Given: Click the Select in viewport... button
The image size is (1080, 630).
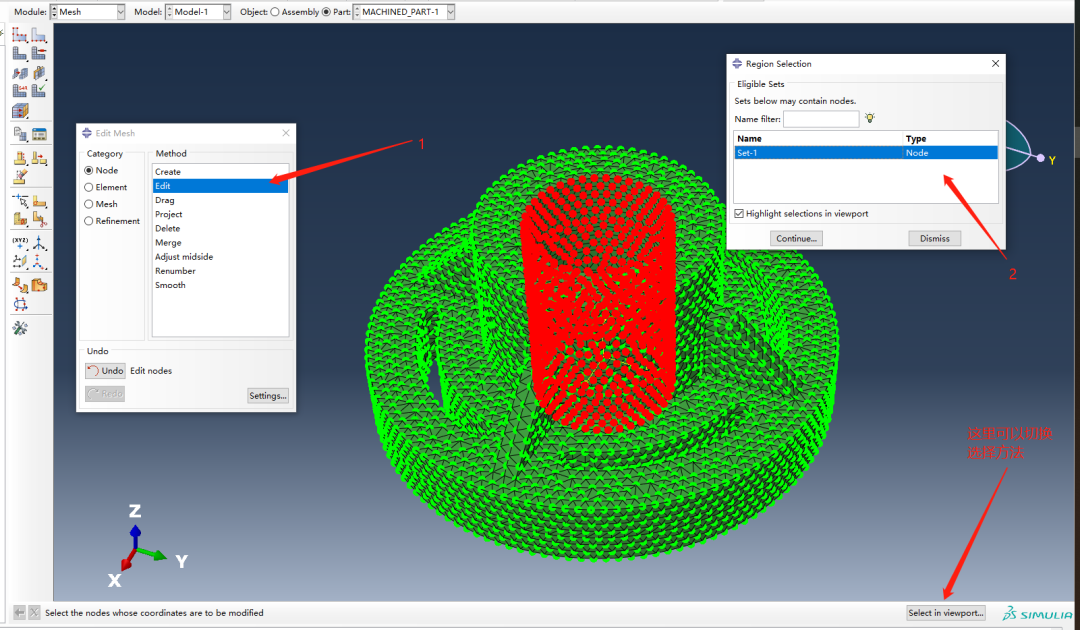Looking at the screenshot, I should click(946, 612).
